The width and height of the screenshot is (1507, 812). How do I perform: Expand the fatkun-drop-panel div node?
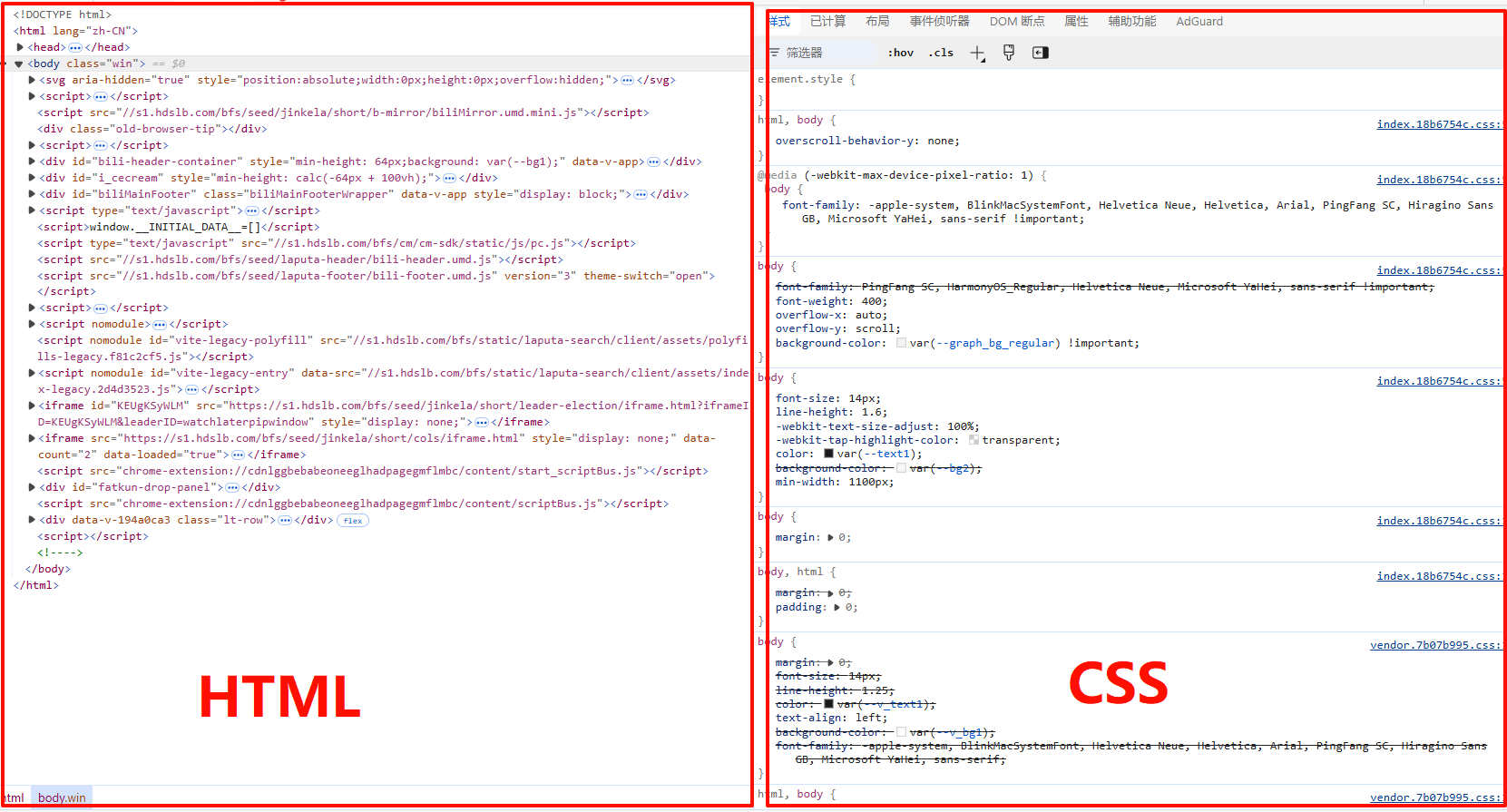point(32,487)
